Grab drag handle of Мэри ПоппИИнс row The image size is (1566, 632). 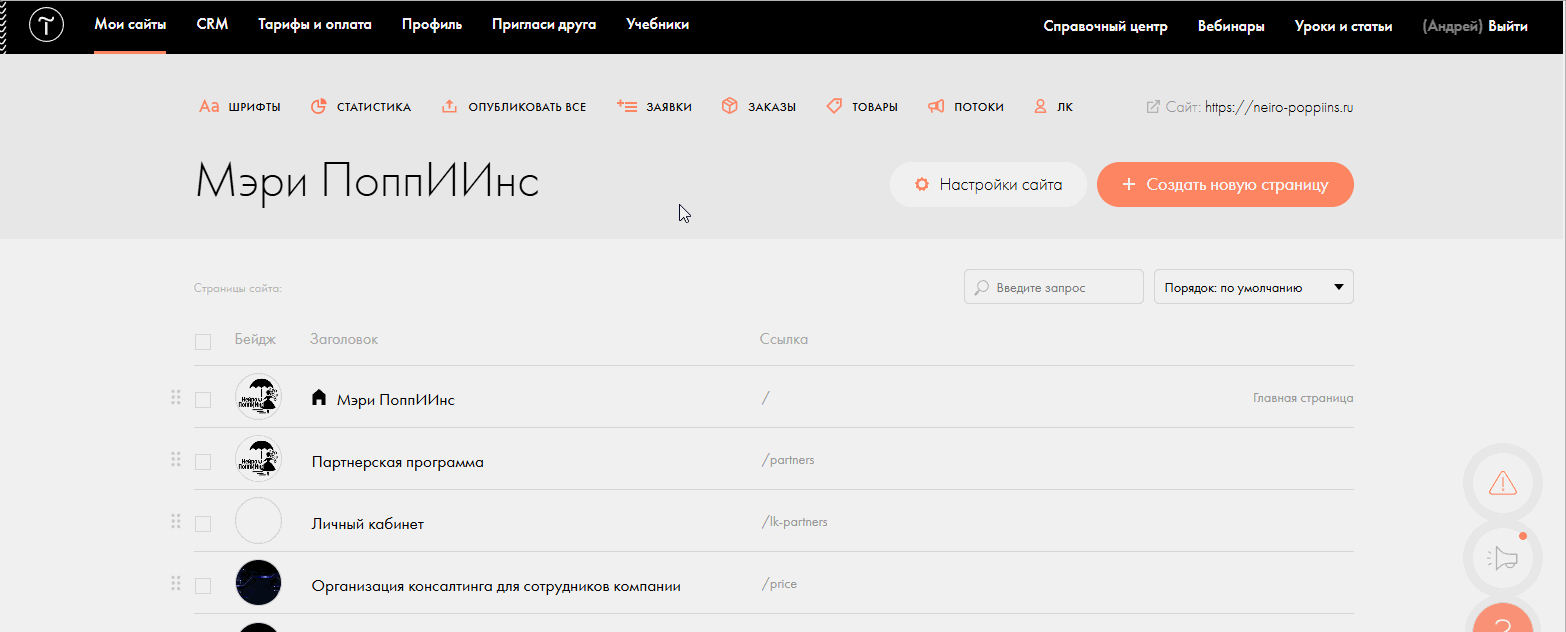point(176,397)
